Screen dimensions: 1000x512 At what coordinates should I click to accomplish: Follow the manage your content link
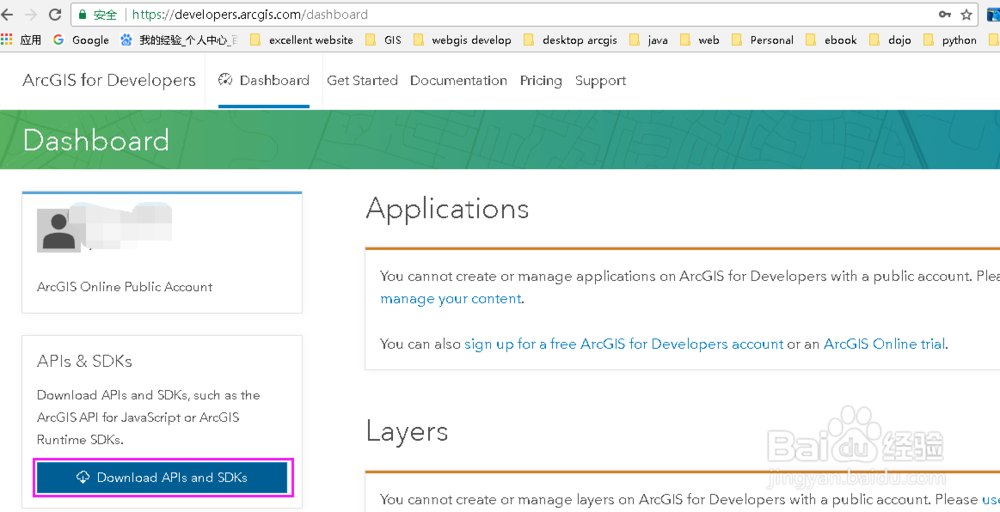tap(451, 298)
